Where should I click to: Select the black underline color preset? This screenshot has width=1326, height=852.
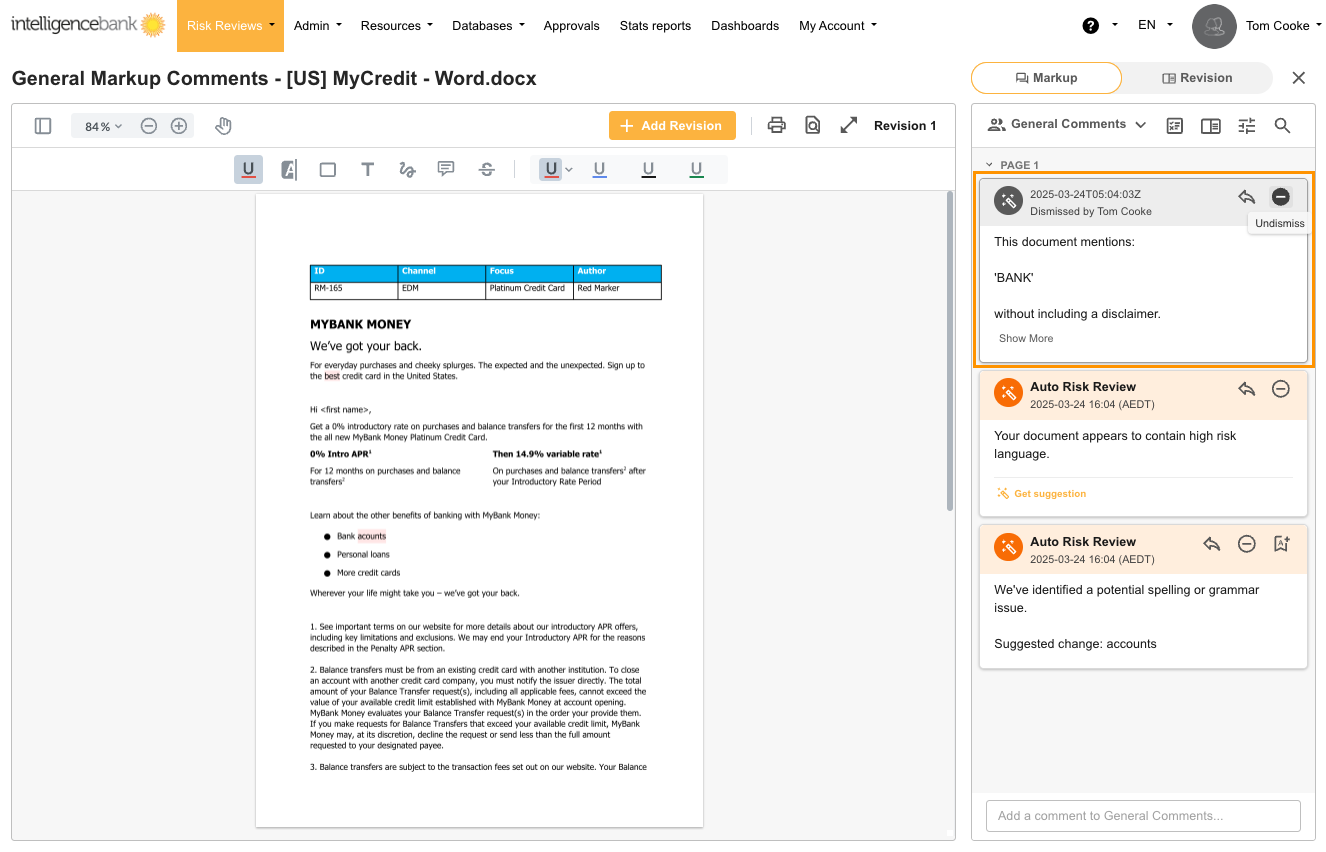648,170
